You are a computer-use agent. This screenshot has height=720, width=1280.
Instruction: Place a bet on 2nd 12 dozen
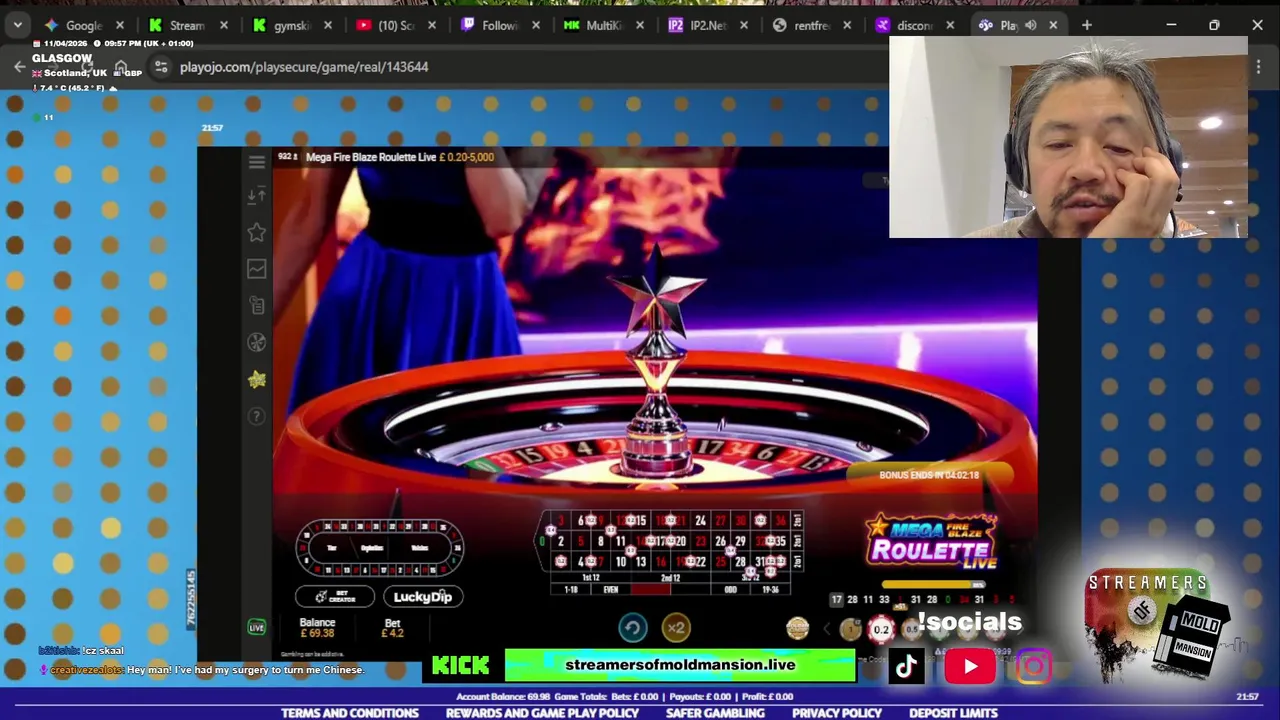tap(671, 577)
